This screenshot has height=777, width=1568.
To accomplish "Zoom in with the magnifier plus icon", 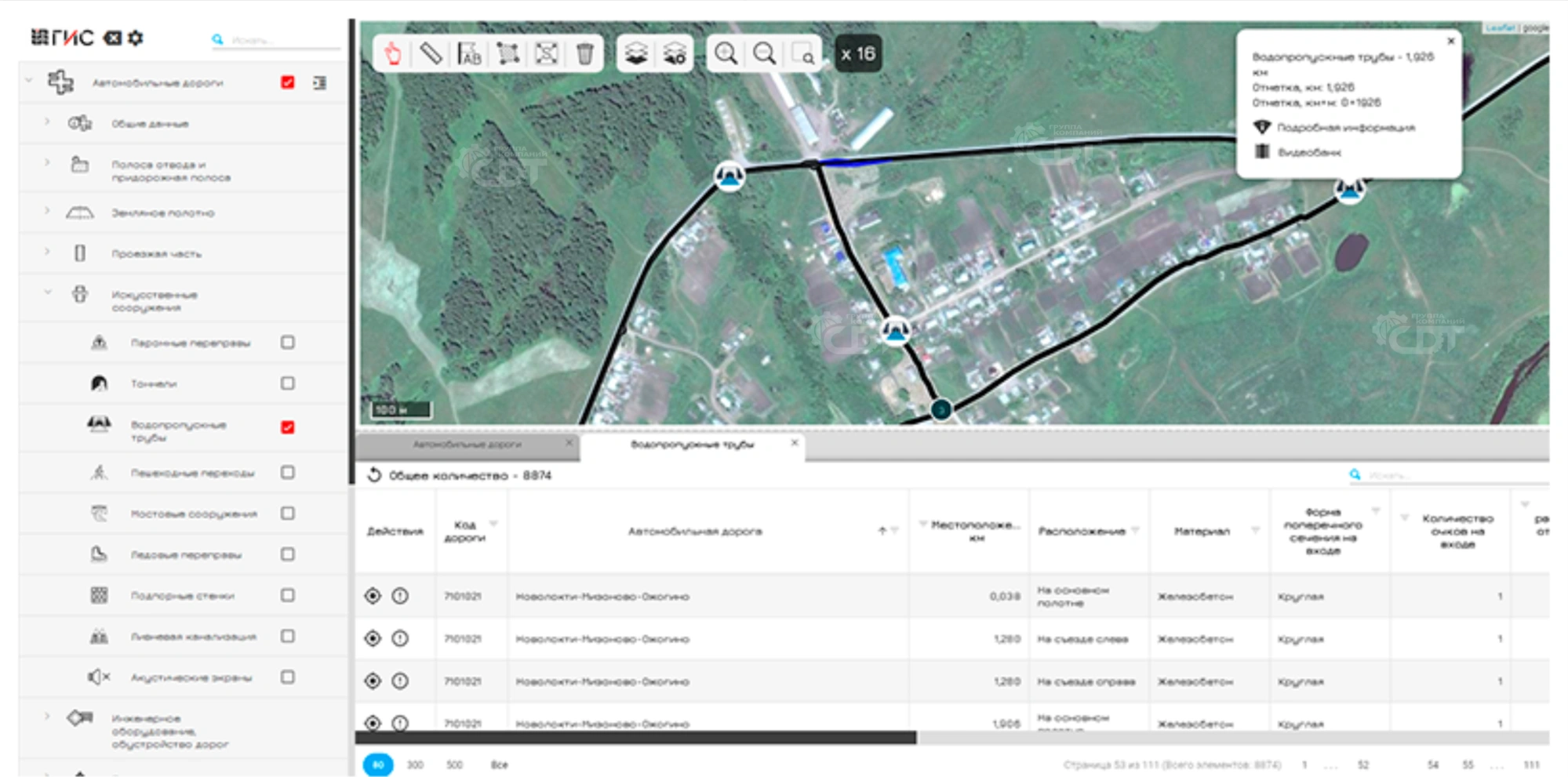I will [726, 54].
